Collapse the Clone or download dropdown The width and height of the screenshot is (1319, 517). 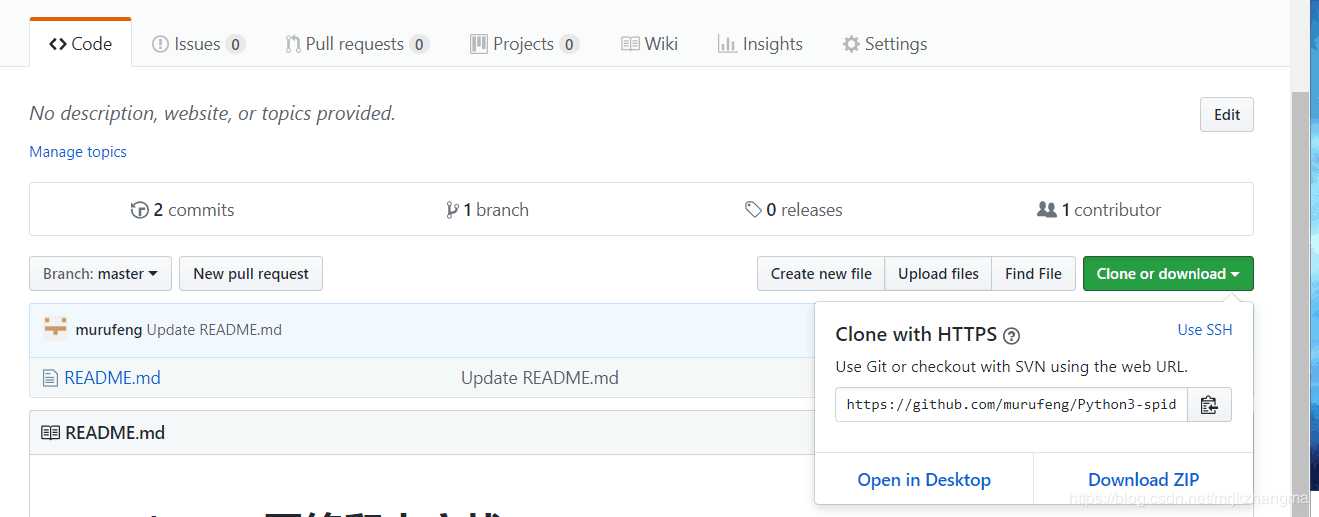[x=1168, y=274]
